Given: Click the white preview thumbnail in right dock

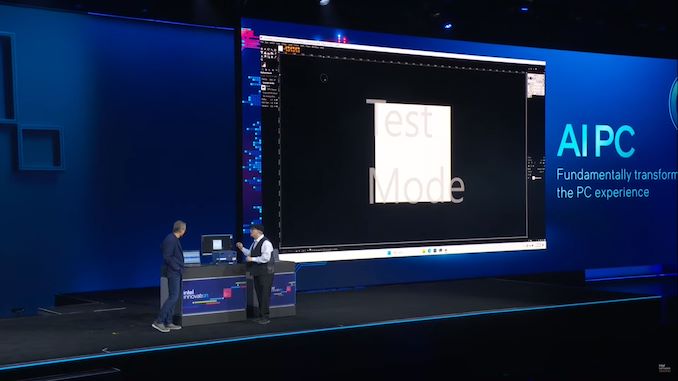Looking at the screenshot, I should click(536, 85).
